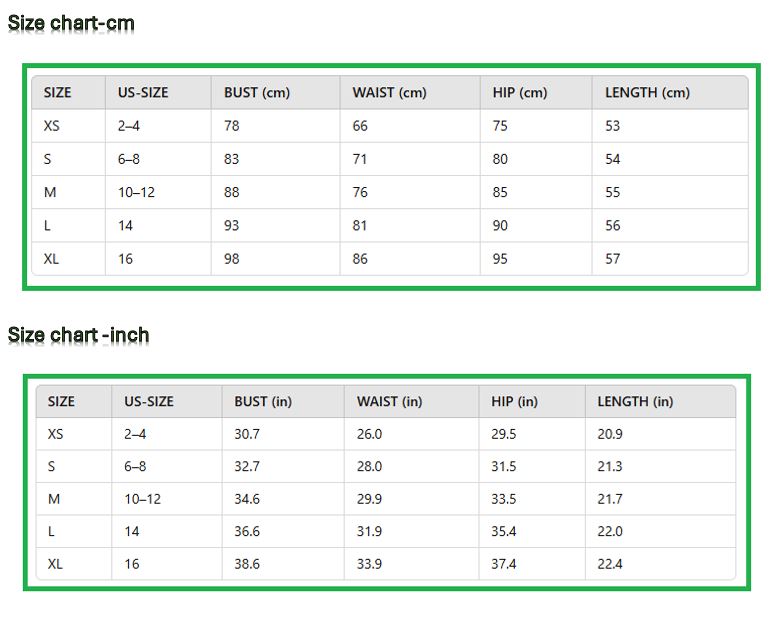Screen dimensions: 773x617
Task: Select the hip value 95 for XL
Action: 500,259
